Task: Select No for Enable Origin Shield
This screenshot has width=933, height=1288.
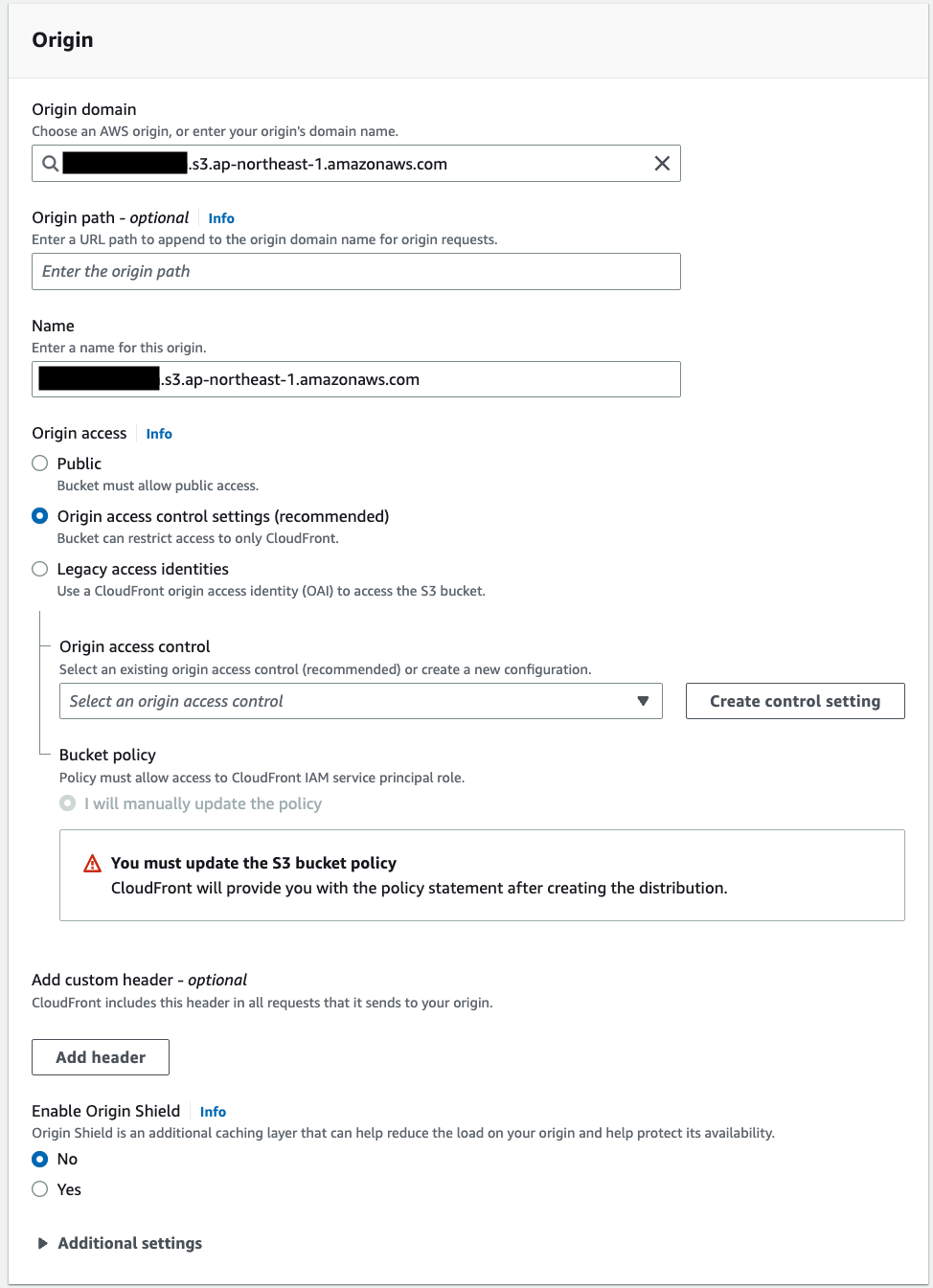Action: tap(40, 1159)
